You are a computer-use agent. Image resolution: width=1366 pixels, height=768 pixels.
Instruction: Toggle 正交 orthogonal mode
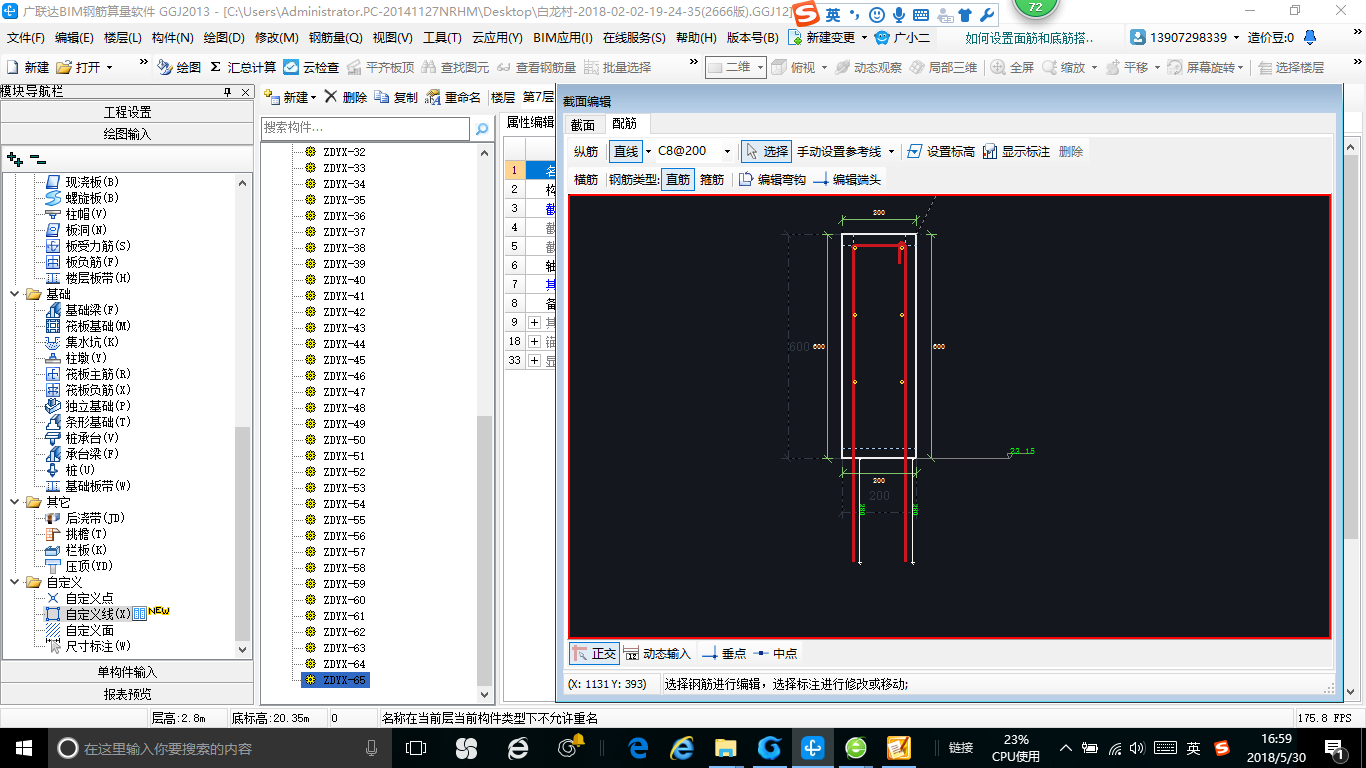tap(594, 653)
